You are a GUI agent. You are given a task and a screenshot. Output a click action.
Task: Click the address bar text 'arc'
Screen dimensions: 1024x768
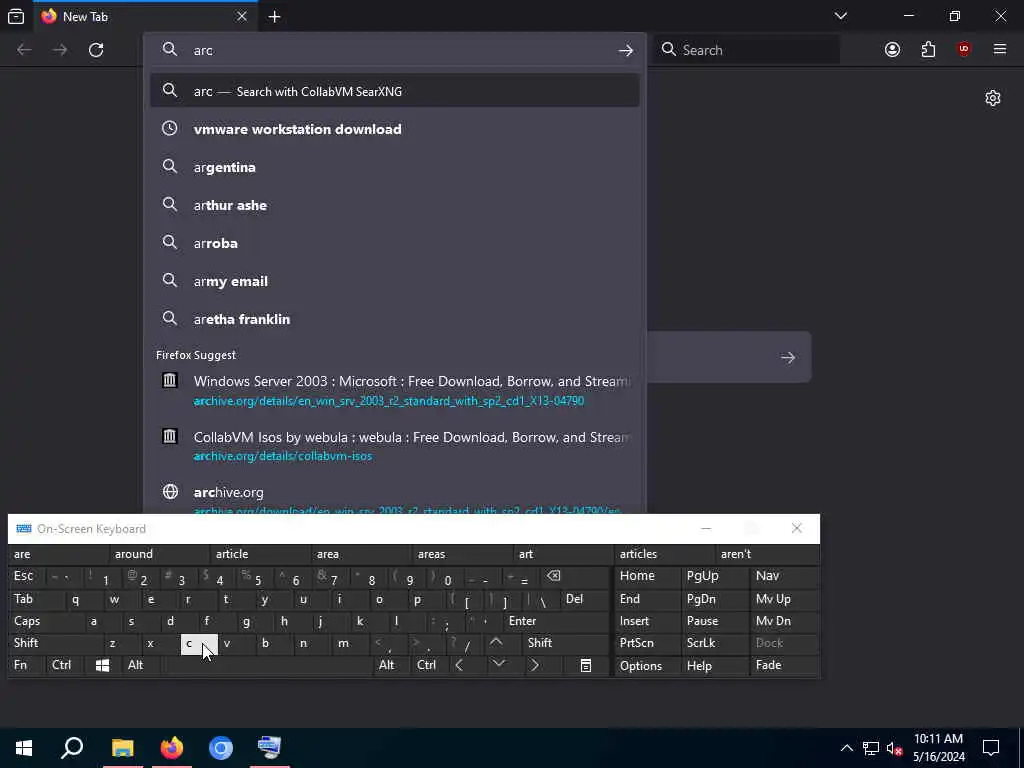(203, 50)
